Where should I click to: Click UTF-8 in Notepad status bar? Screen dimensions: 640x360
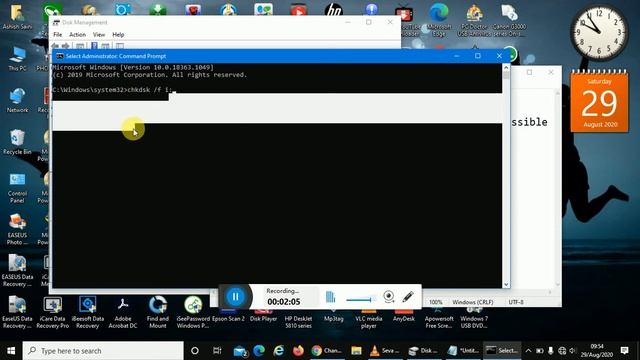tap(516, 302)
